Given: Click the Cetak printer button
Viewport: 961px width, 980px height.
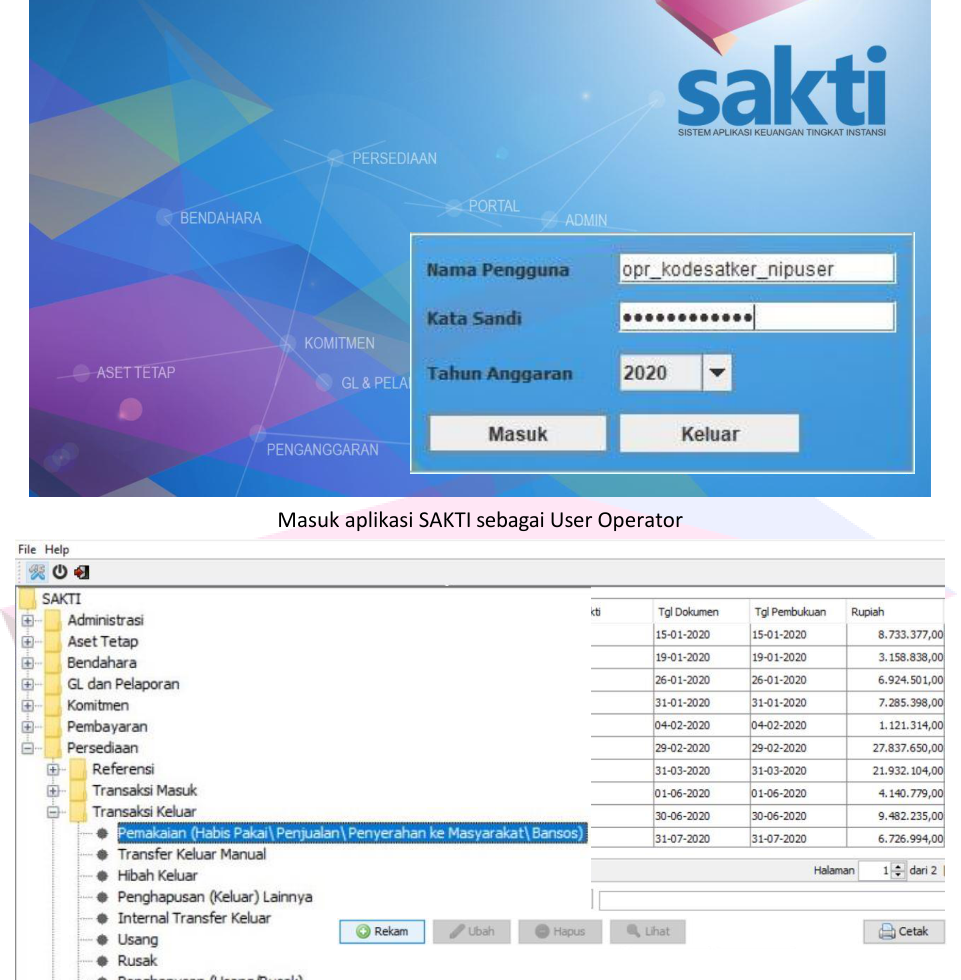Looking at the screenshot, I should [x=903, y=931].
